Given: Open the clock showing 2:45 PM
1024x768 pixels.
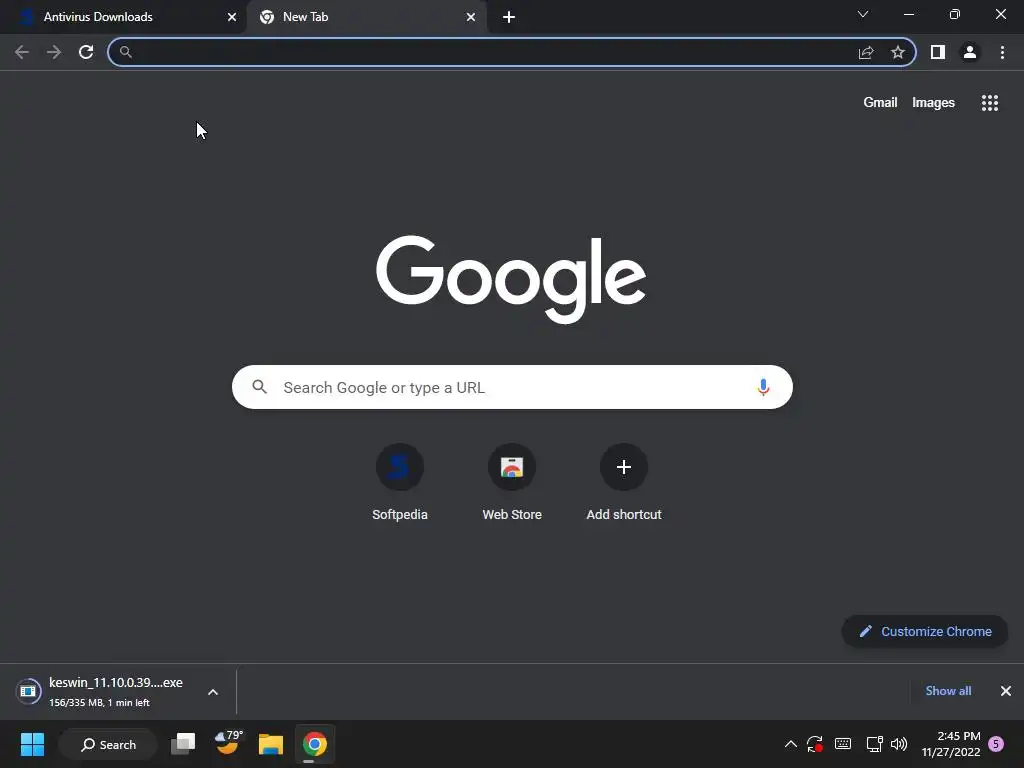Looking at the screenshot, I should [951, 744].
